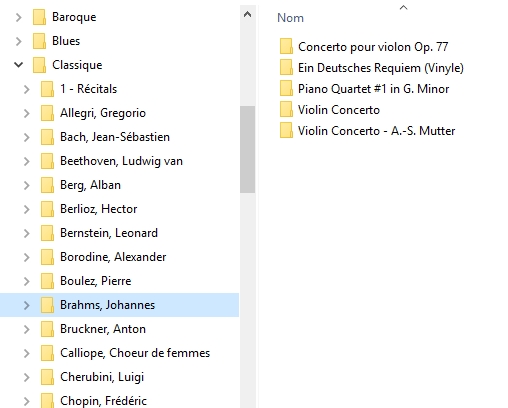
Task: Click the Borodine, Alexander folder icon
Action: (x=47, y=257)
